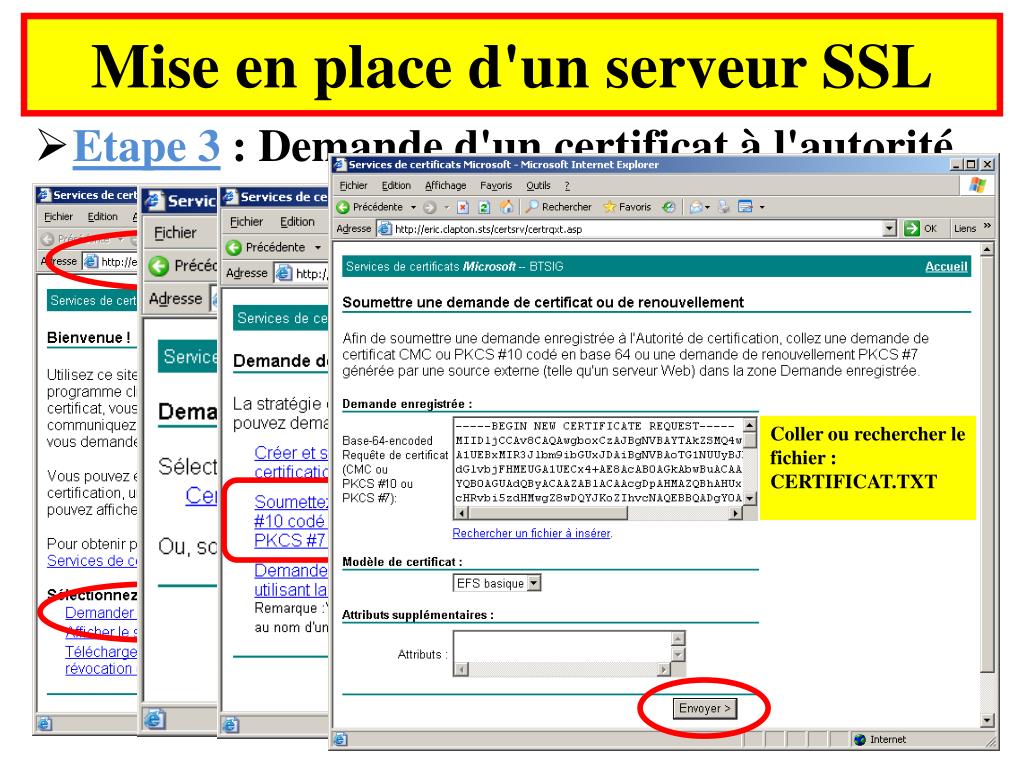The width and height of the screenshot is (1024, 768).
Task: Click the green back arrow in the second background window
Action: [159, 266]
